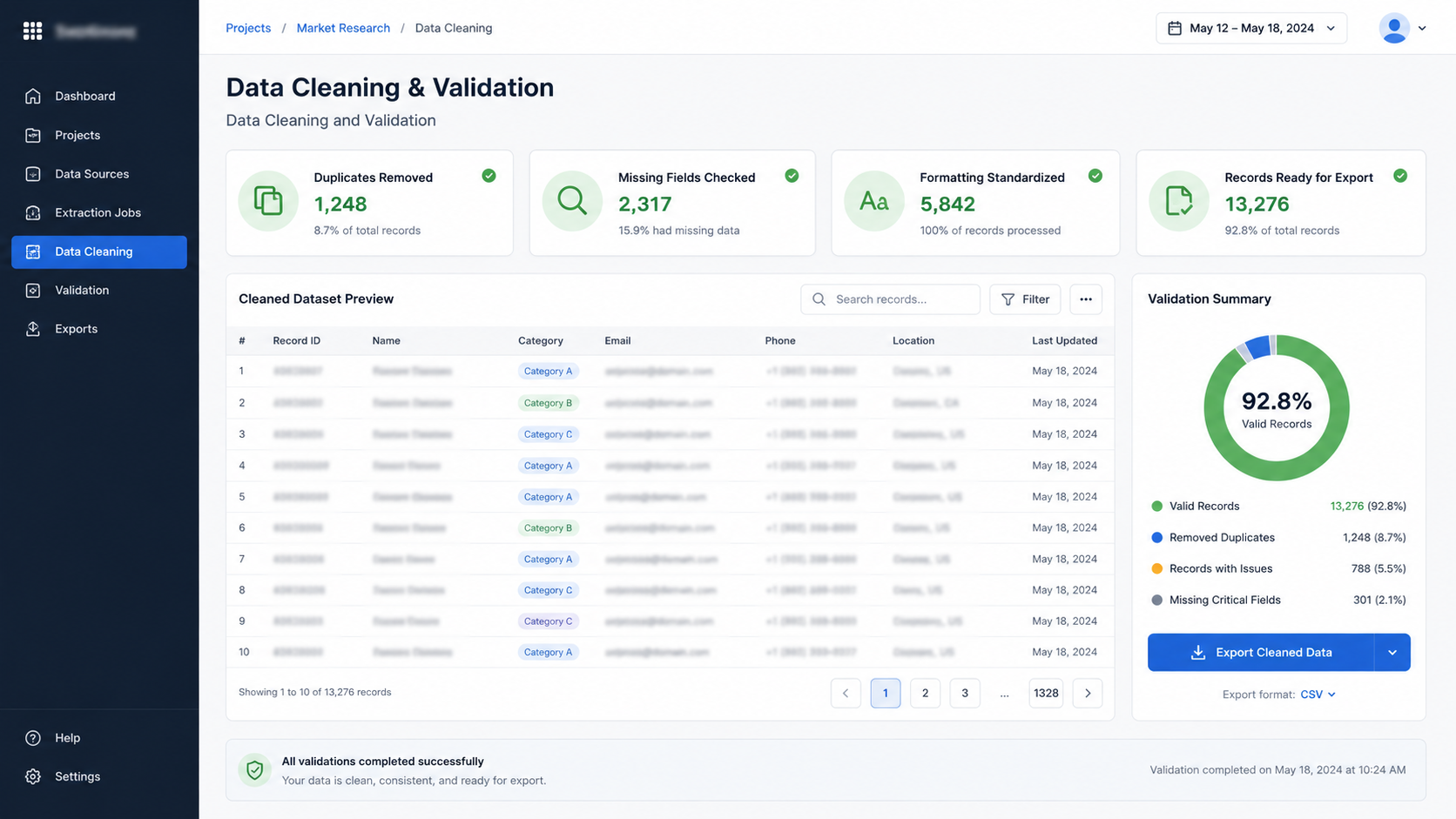1456x819 pixels.
Task: Click Category C tag in row 3
Action: [x=549, y=434]
